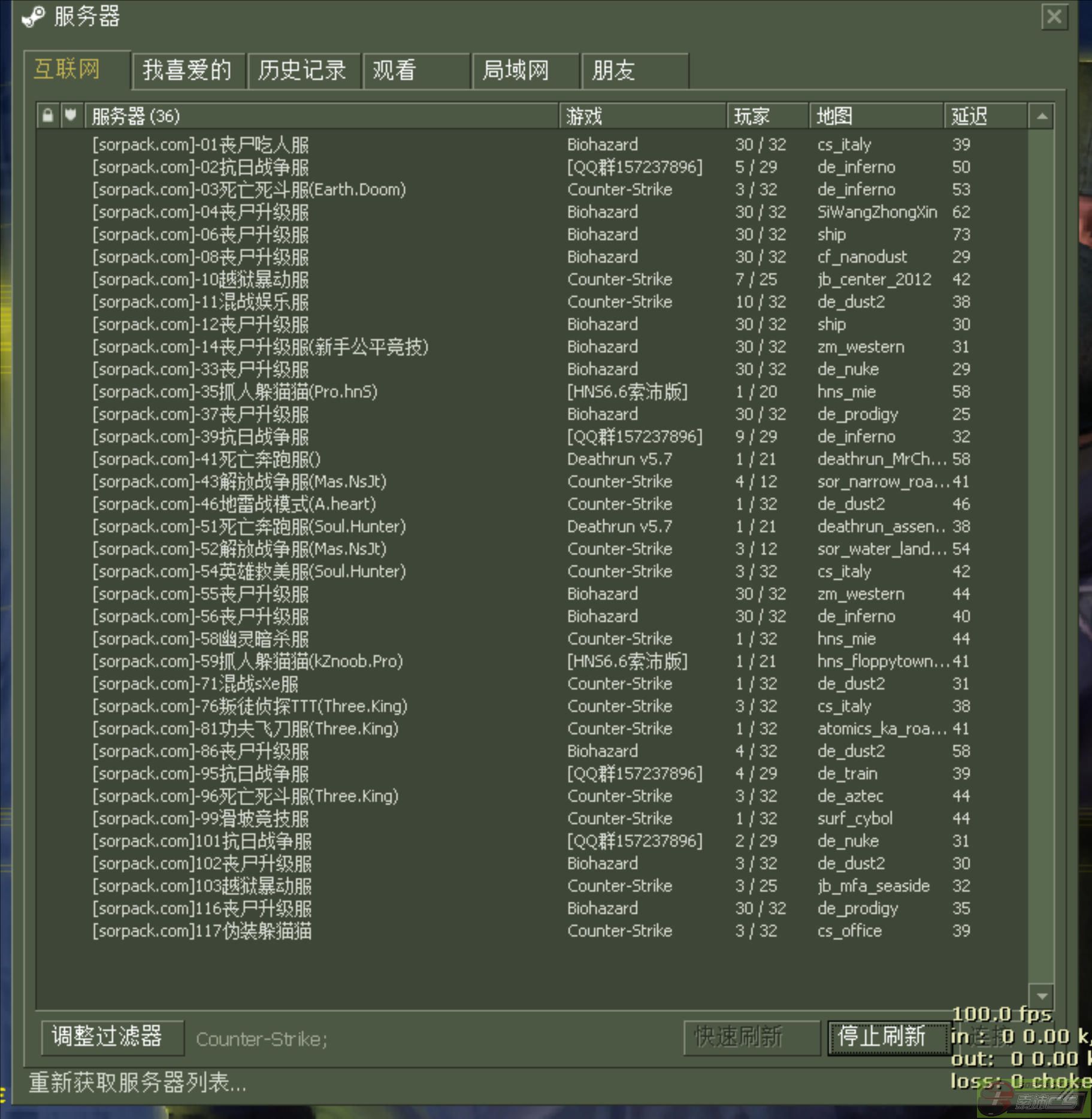Click the cf_nanodust map cell
Screen dimensions: 1092x1119
862,257
